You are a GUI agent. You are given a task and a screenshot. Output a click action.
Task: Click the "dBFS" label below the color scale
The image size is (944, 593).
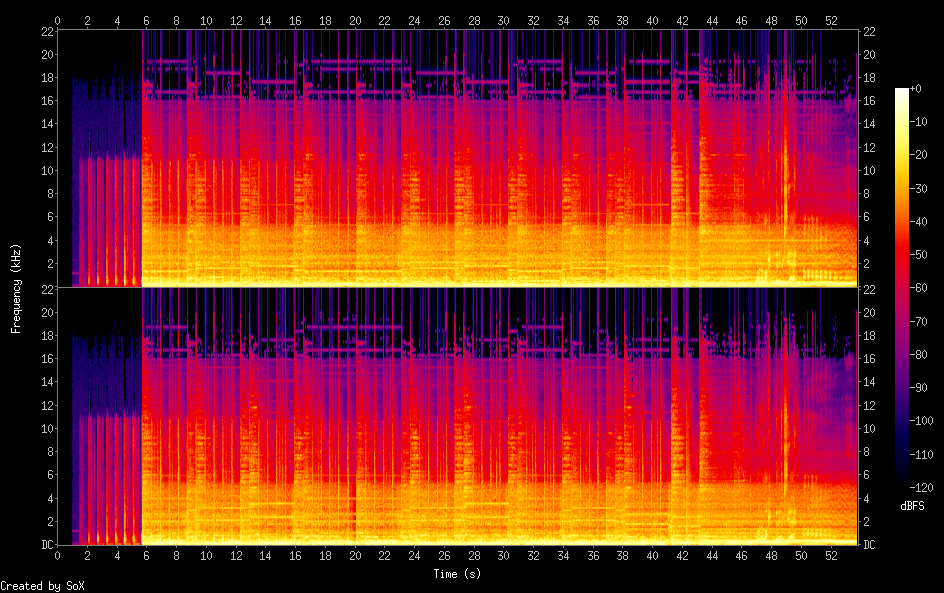point(912,508)
